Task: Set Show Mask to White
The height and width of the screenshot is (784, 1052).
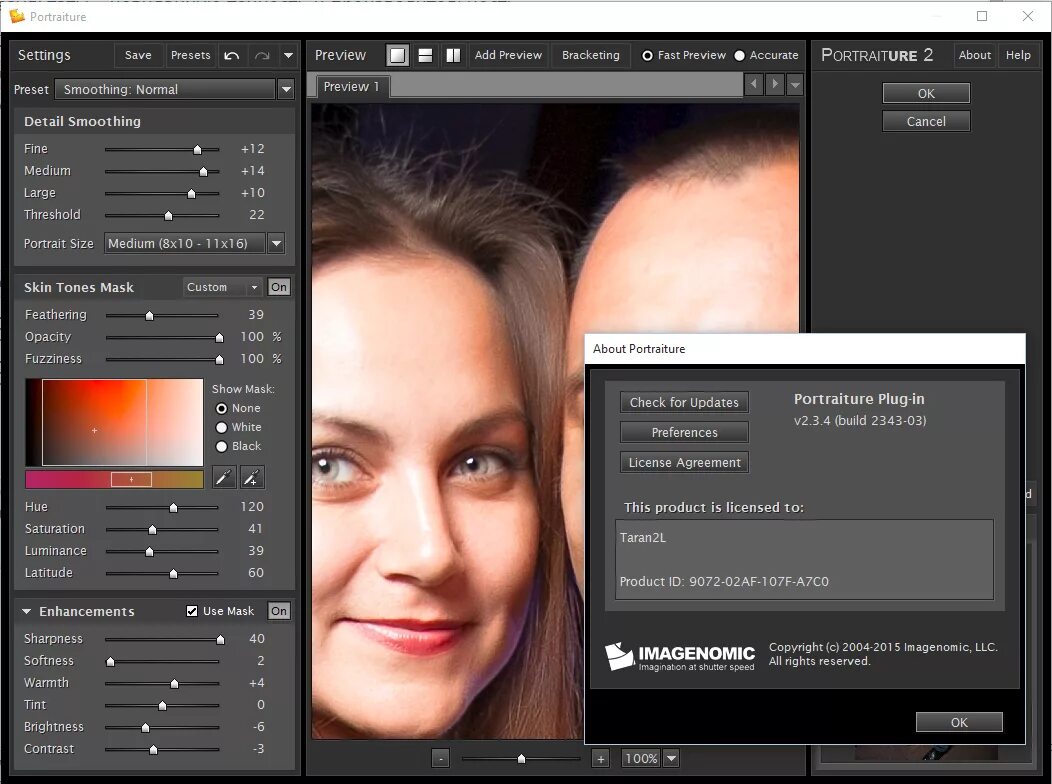Action: point(221,427)
